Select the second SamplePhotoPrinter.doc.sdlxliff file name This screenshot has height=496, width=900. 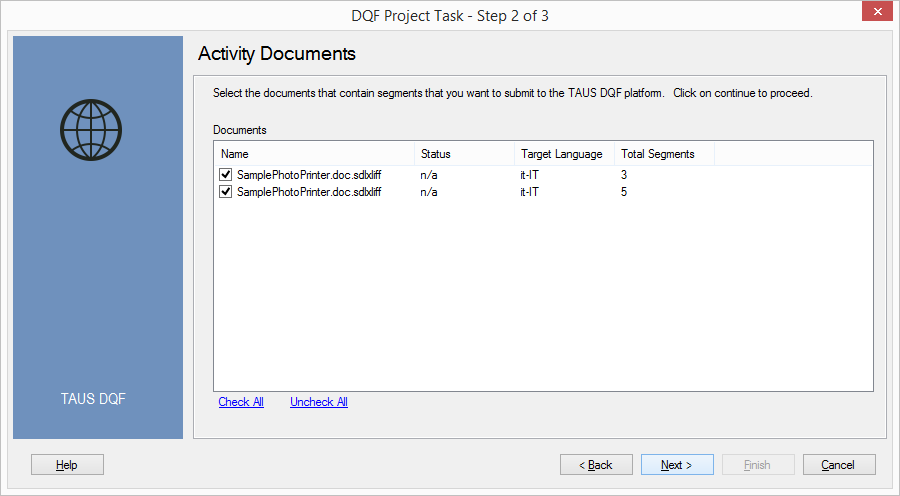coord(309,192)
